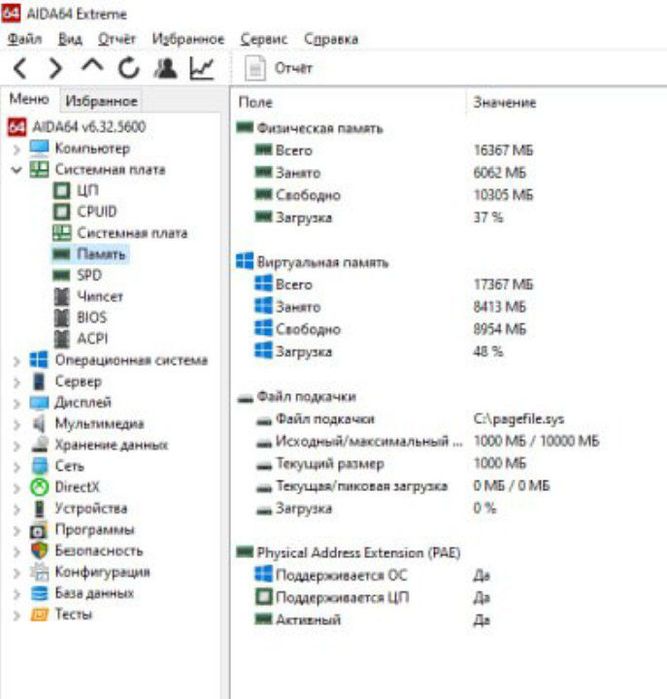The height and width of the screenshot is (699, 667).
Task: Expand the Сеть node
Action: point(16,467)
